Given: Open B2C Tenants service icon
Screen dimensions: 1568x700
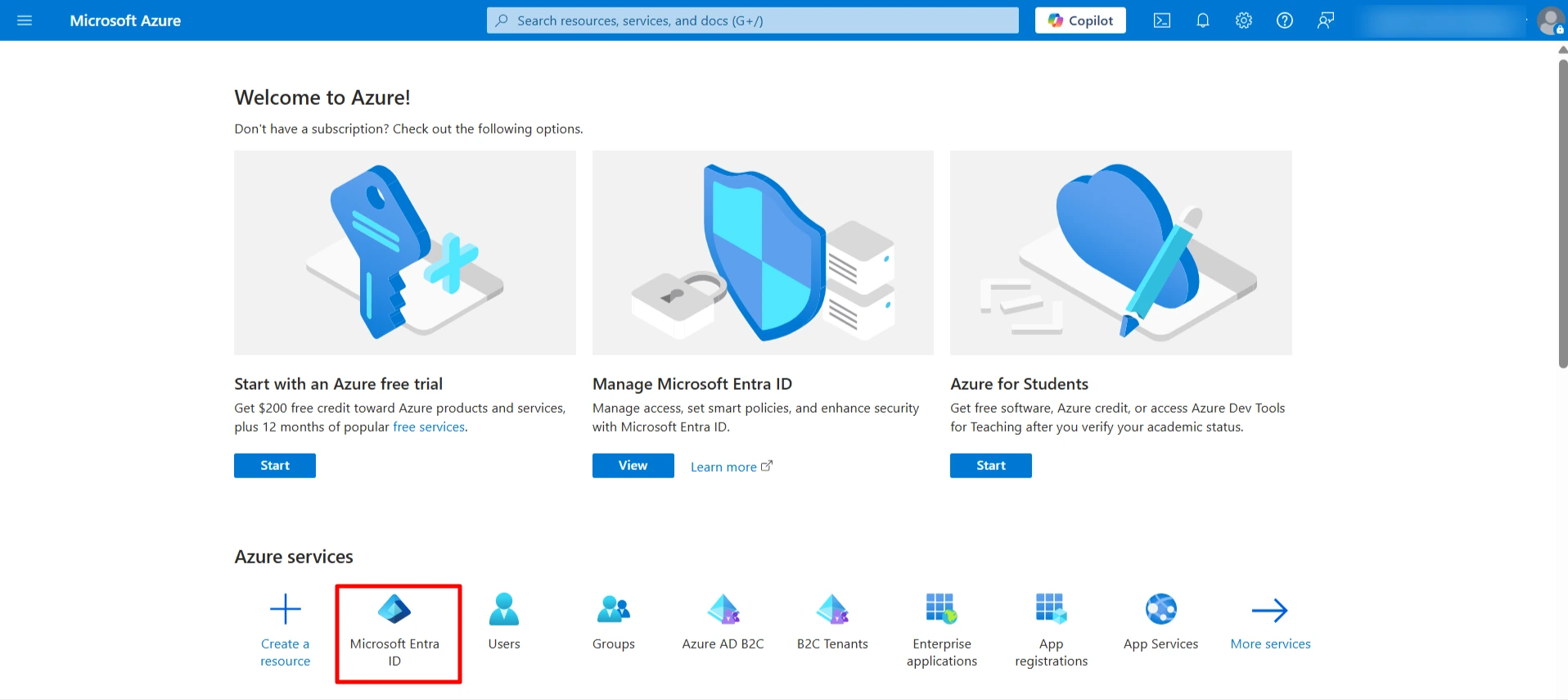Looking at the screenshot, I should 832,609.
